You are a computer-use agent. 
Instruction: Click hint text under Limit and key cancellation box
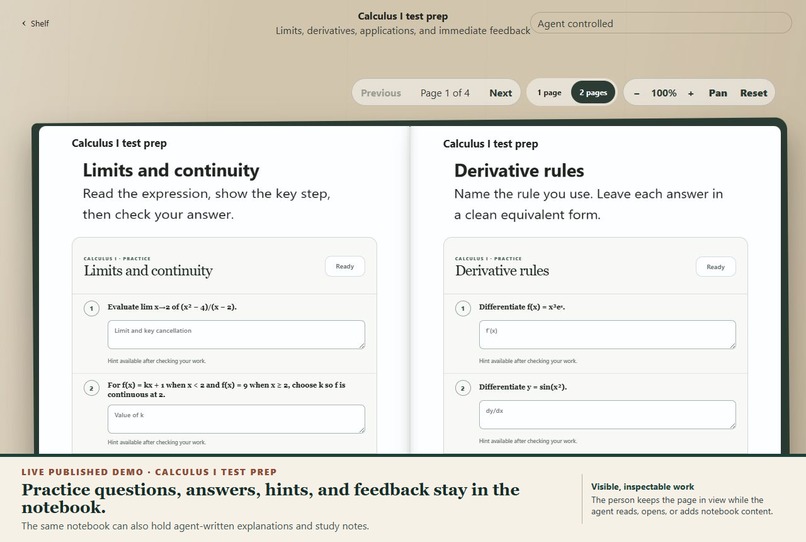[x=157, y=361]
